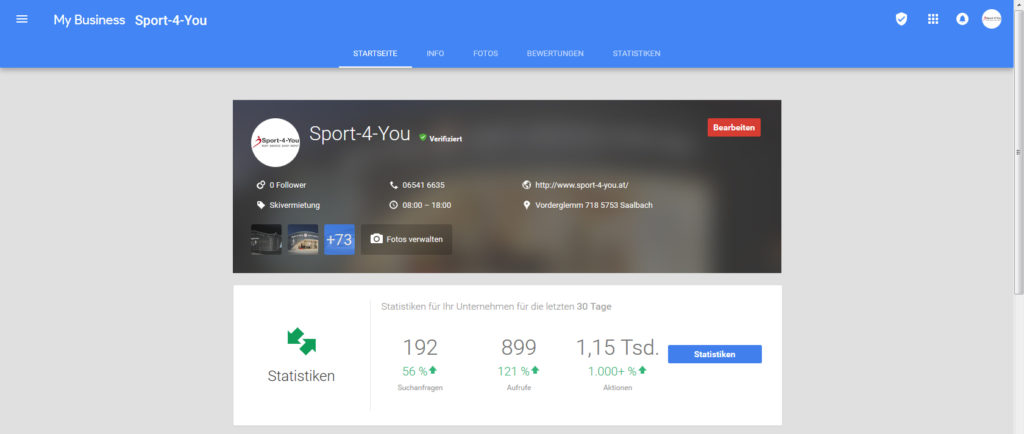Open the Fotos tab

(x=485, y=54)
